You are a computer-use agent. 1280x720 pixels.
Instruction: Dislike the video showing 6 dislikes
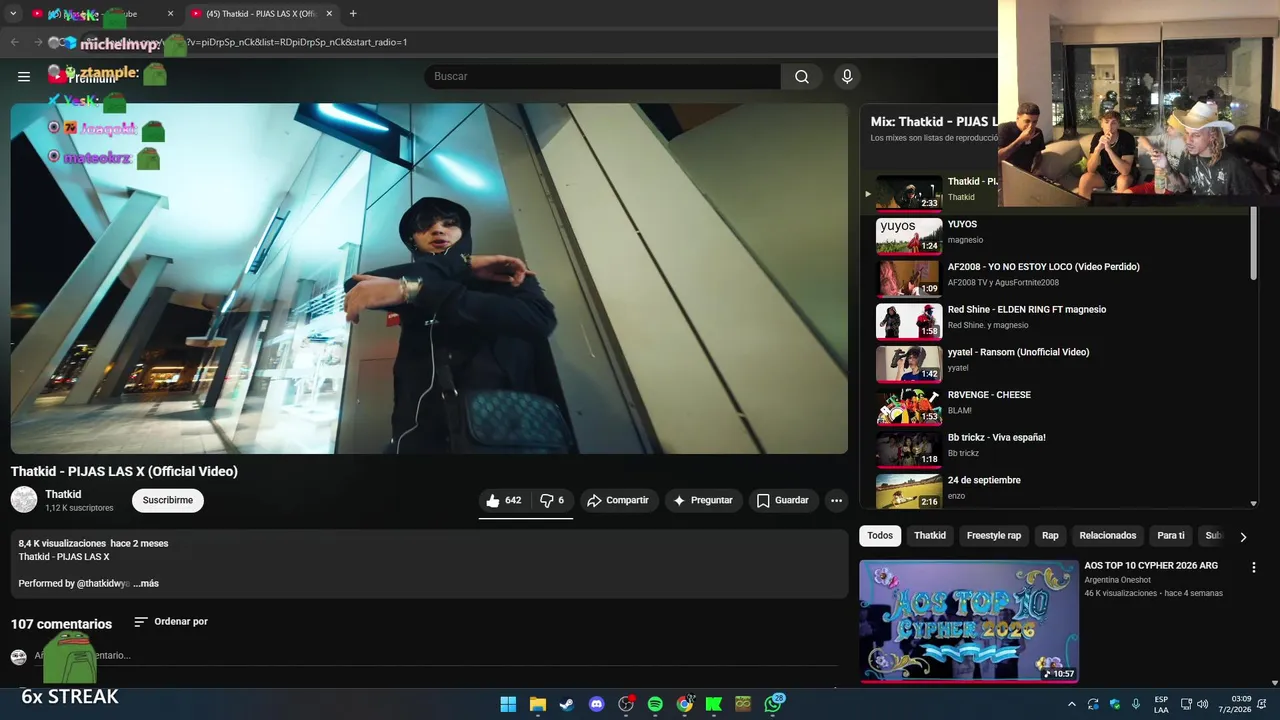click(x=552, y=500)
